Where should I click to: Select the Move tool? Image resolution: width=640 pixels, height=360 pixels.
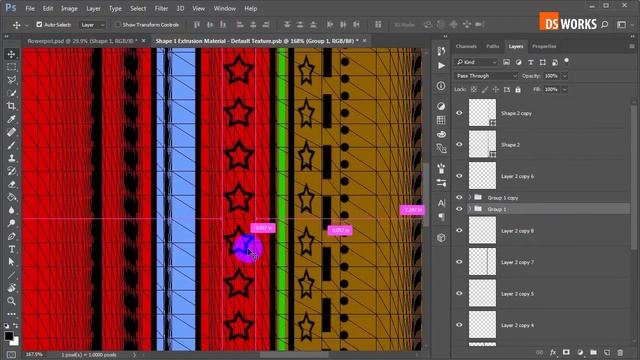11,54
